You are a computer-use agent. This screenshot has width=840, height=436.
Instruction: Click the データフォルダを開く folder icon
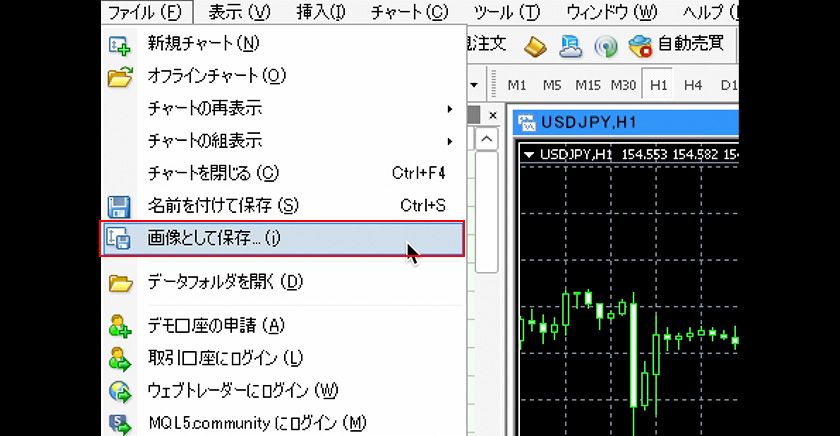coord(119,283)
